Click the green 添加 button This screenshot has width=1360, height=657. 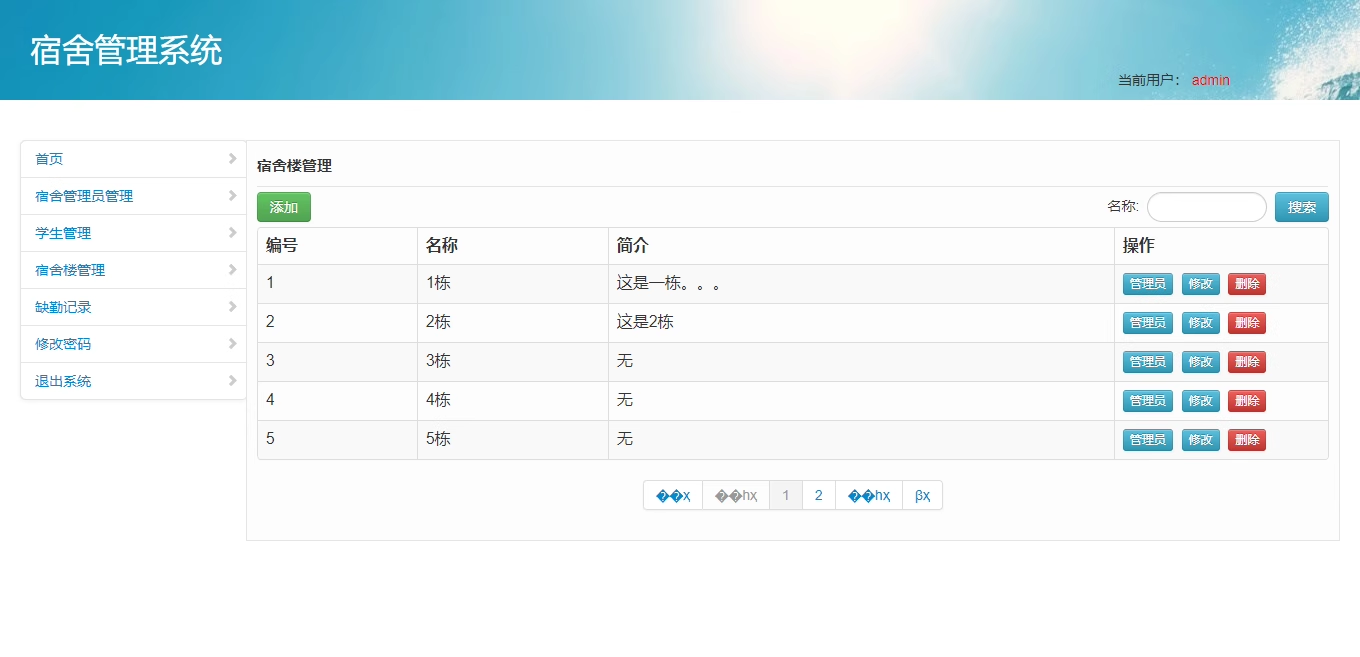(284, 207)
